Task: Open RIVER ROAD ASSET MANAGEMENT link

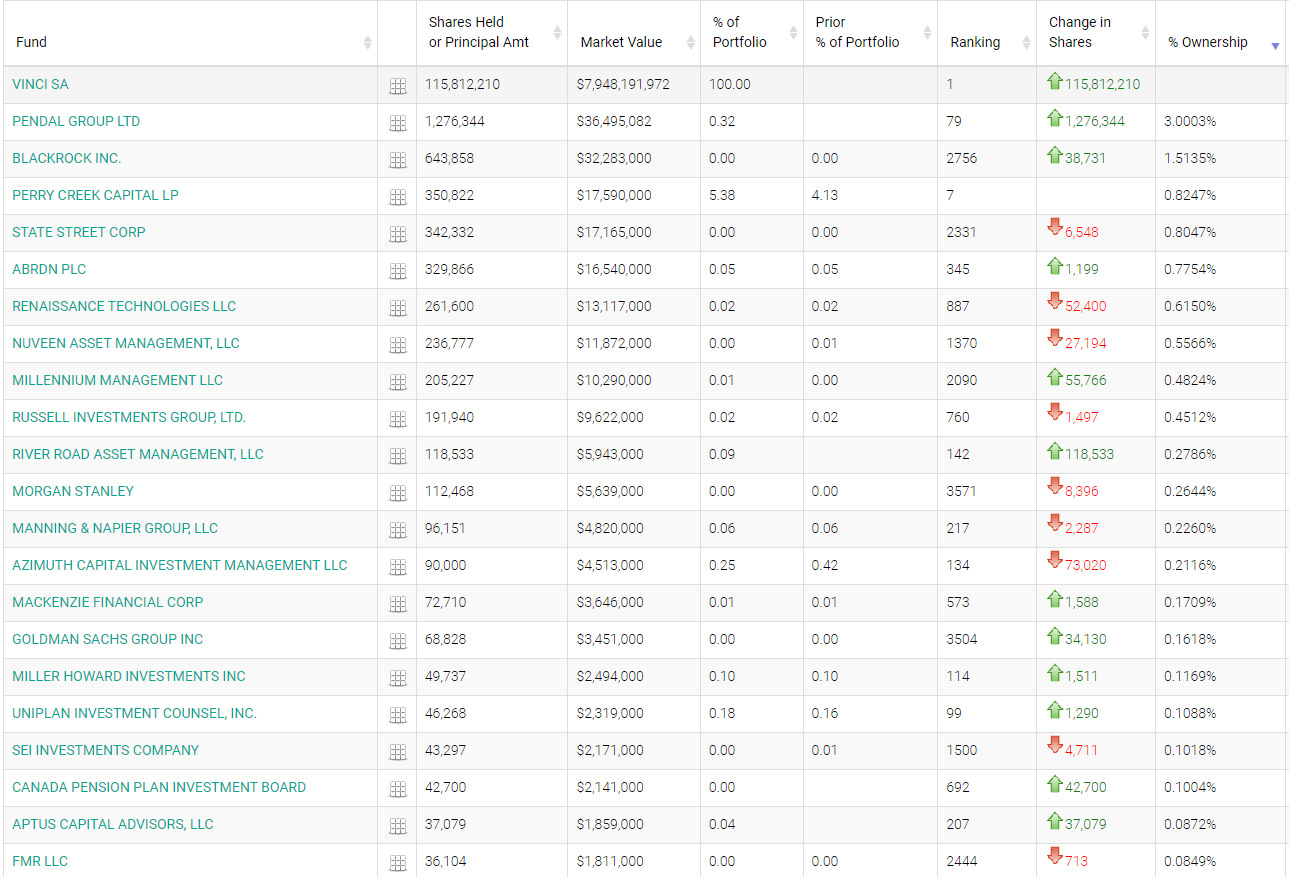Action: point(138,454)
